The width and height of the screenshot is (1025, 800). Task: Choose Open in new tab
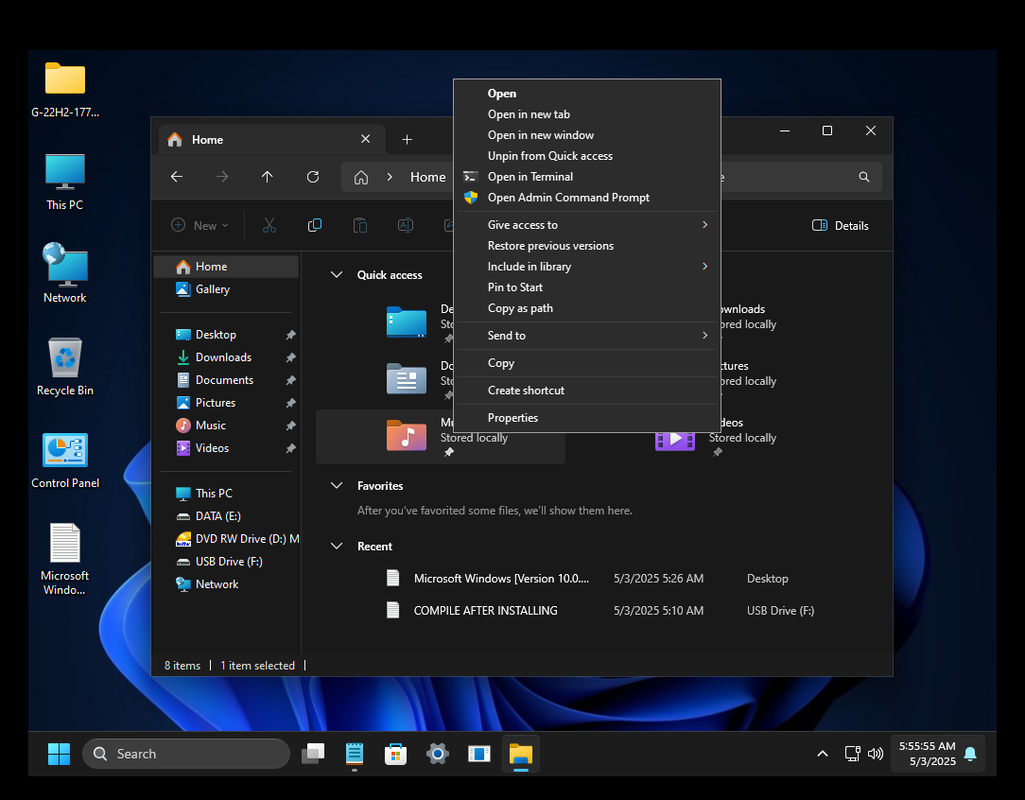click(x=587, y=114)
